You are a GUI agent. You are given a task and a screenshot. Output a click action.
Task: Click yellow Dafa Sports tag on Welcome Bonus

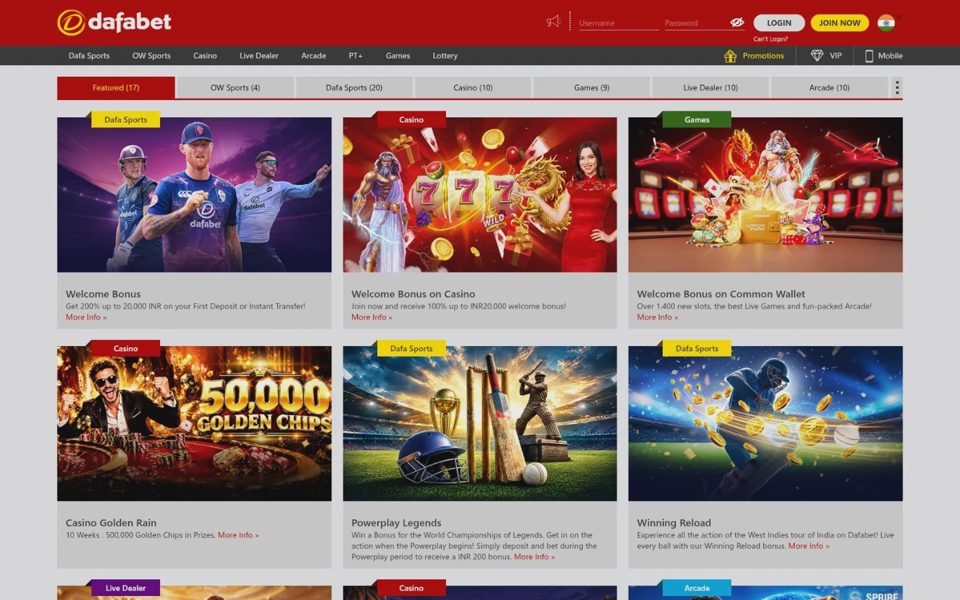(x=126, y=119)
